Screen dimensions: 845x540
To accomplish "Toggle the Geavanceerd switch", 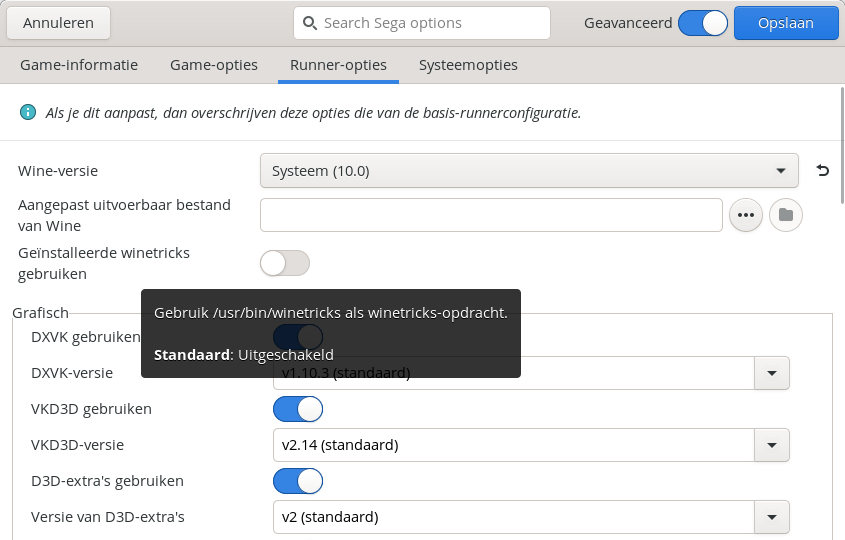I will 703,23.
